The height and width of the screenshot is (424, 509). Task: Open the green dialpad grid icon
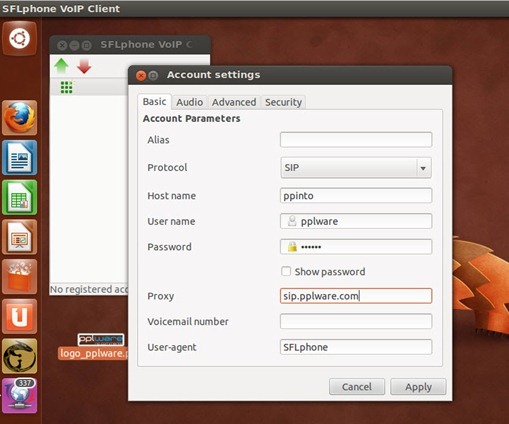point(66,87)
